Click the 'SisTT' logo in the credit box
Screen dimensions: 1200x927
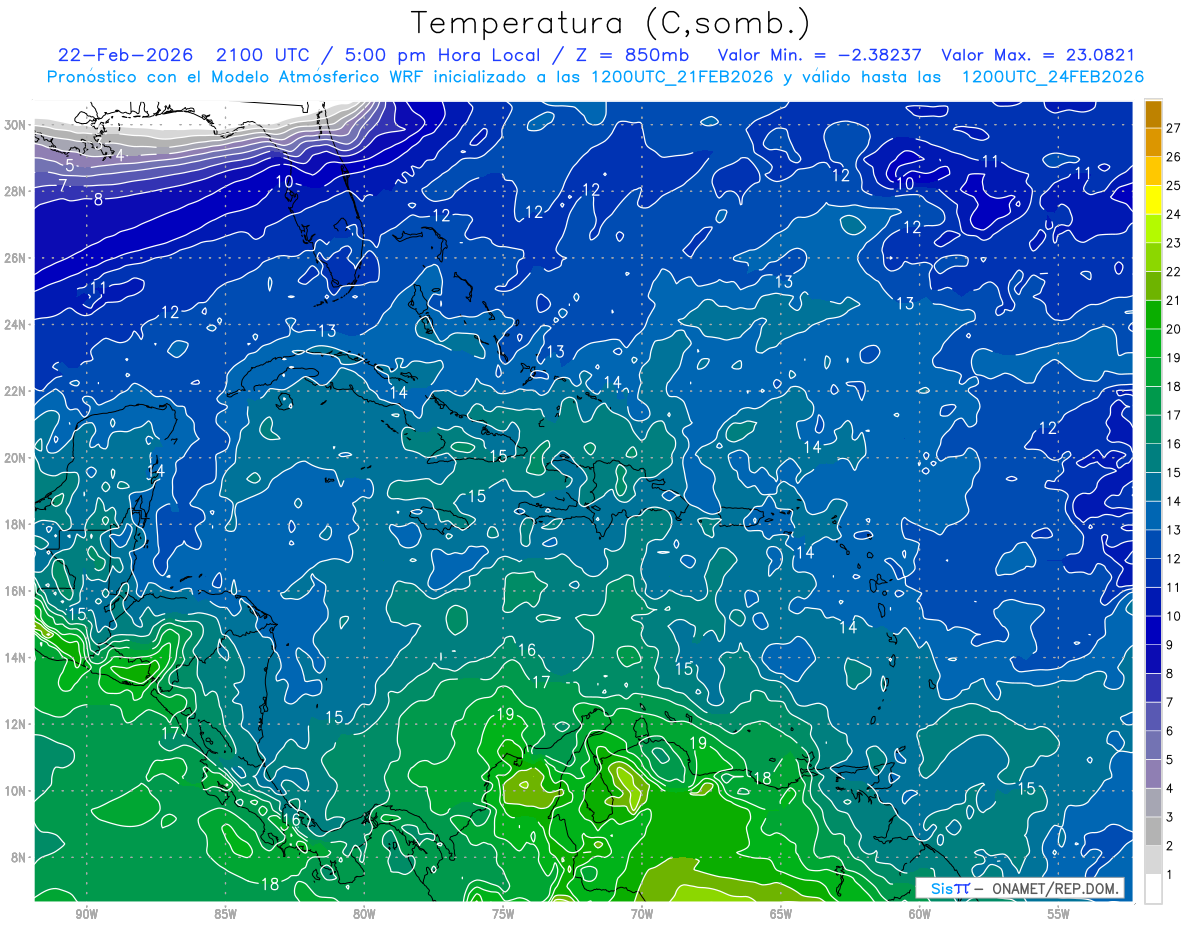click(950, 888)
